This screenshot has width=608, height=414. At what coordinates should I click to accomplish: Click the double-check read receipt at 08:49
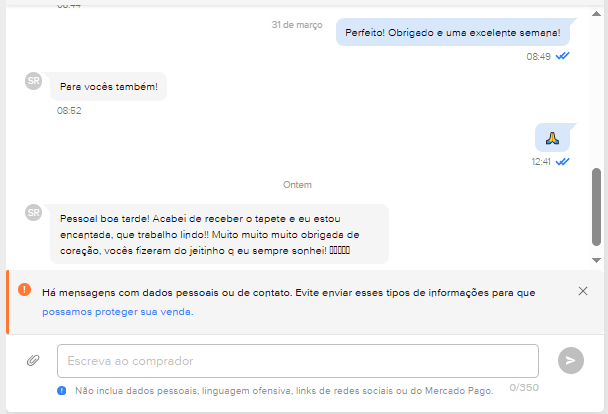(563, 56)
